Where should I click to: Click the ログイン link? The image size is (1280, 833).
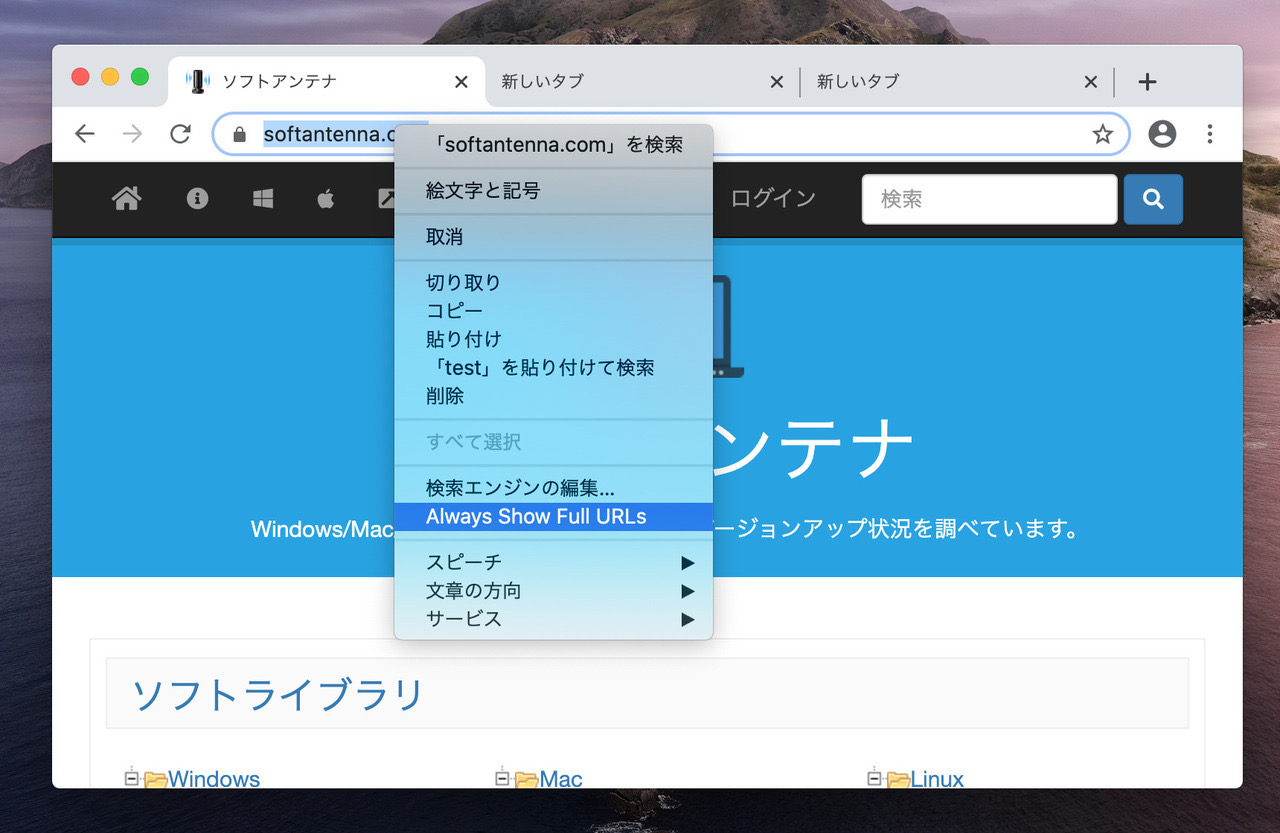pyautogui.click(x=773, y=199)
